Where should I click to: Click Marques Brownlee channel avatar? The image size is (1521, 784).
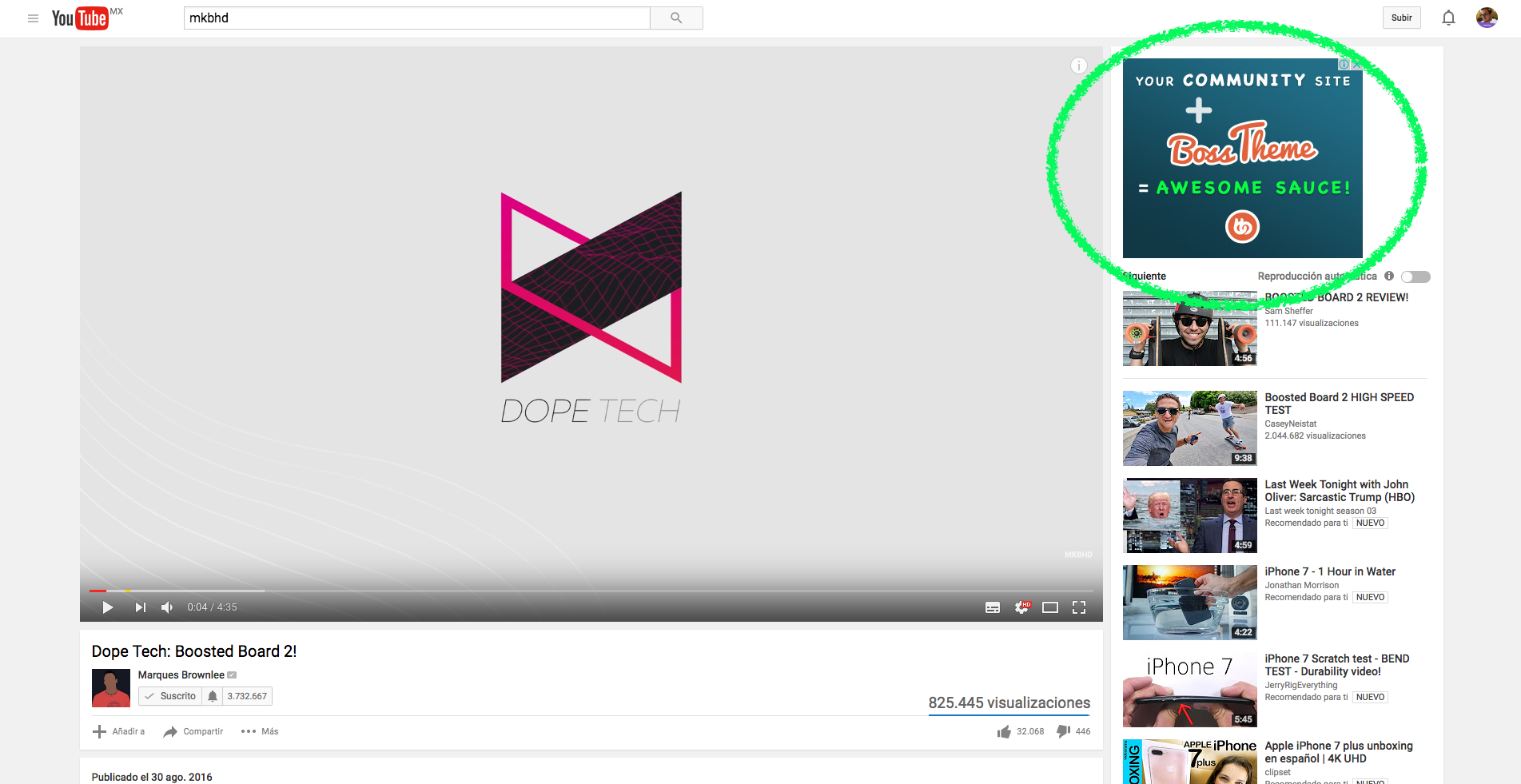point(111,688)
